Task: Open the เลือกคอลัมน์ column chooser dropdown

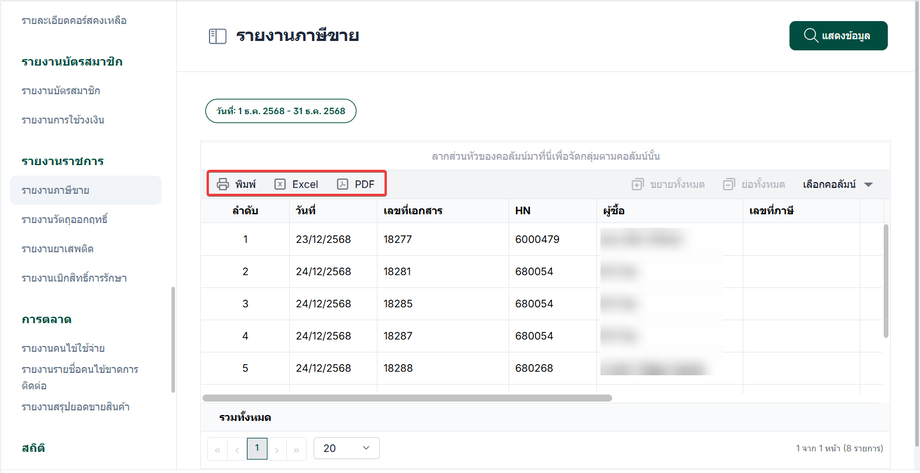Action: (838, 184)
